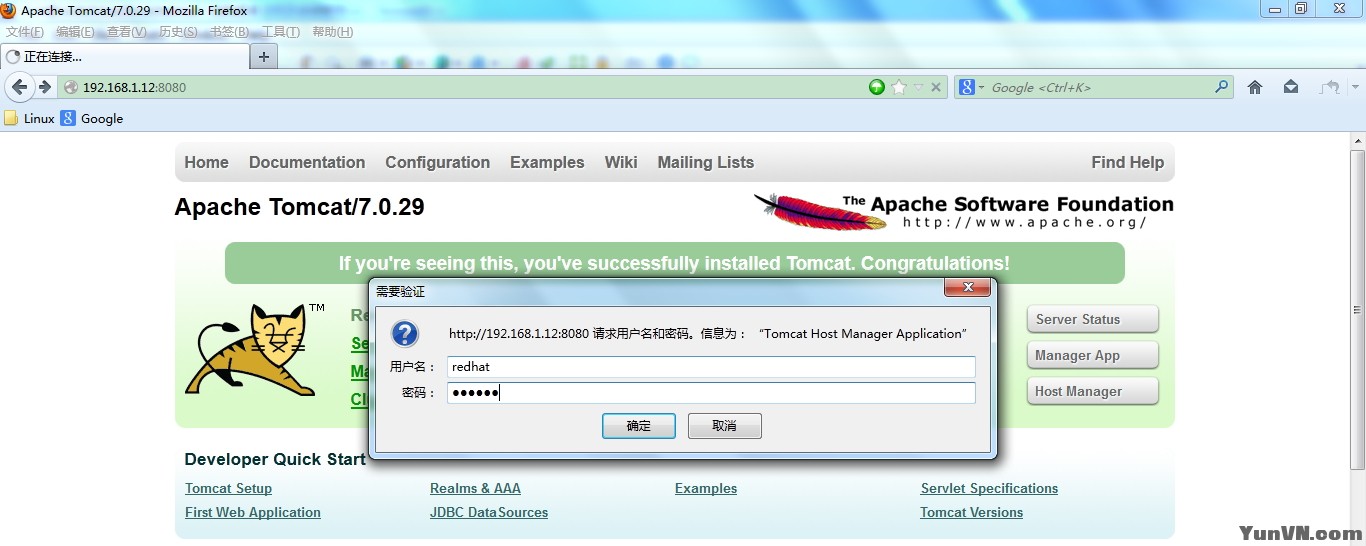Select the 正在连接 browser tab
Viewport: 1366px width, 546px height.
(x=123, y=56)
